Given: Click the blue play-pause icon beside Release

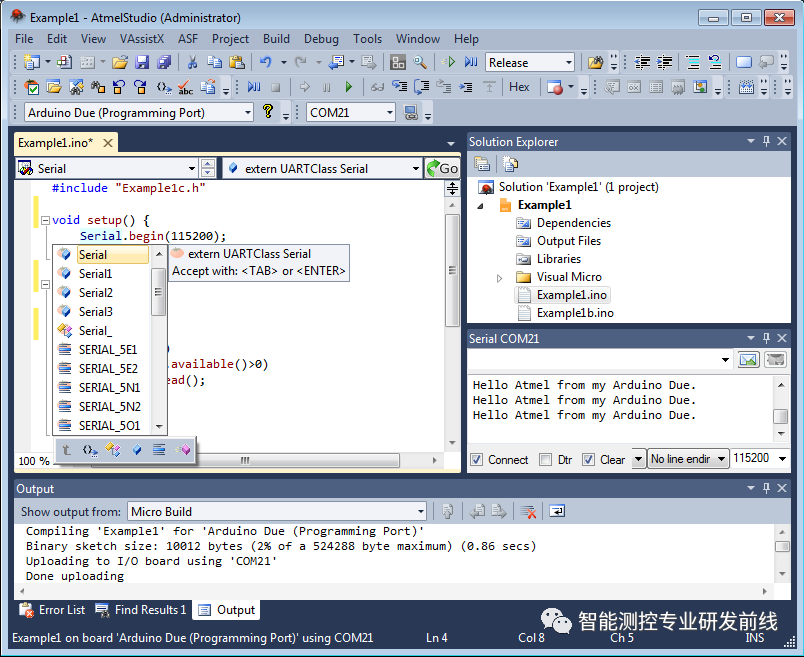Looking at the screenshot, I should (471, 63).
